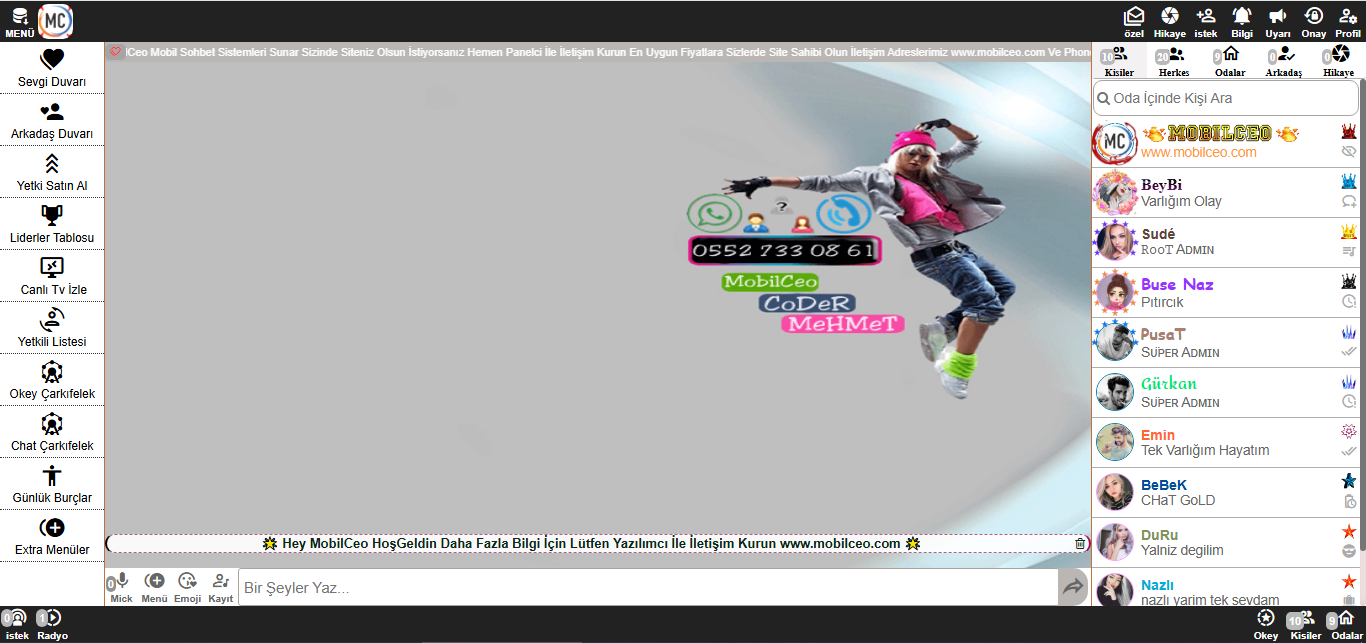Select user Nazlı in list

[1225, 587]
